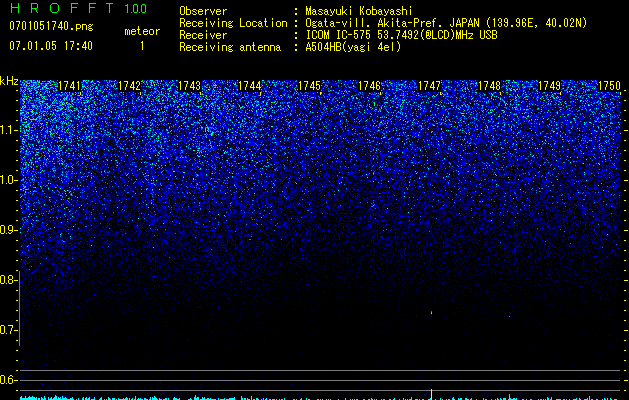This screenshot has height=400, width=629.
Task: Click the 1742 time marker
Action: click(x=130, y=86)
